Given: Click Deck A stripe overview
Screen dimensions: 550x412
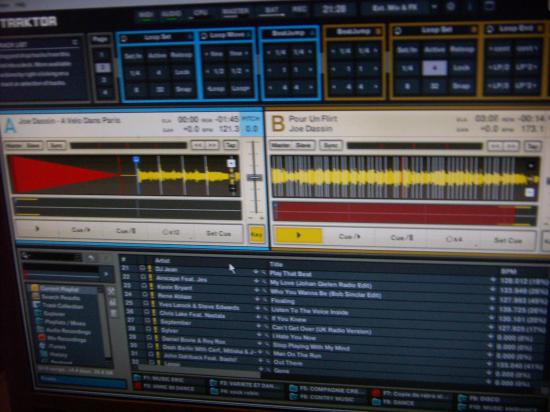Looking at the screenshot, I should (128, 209).
